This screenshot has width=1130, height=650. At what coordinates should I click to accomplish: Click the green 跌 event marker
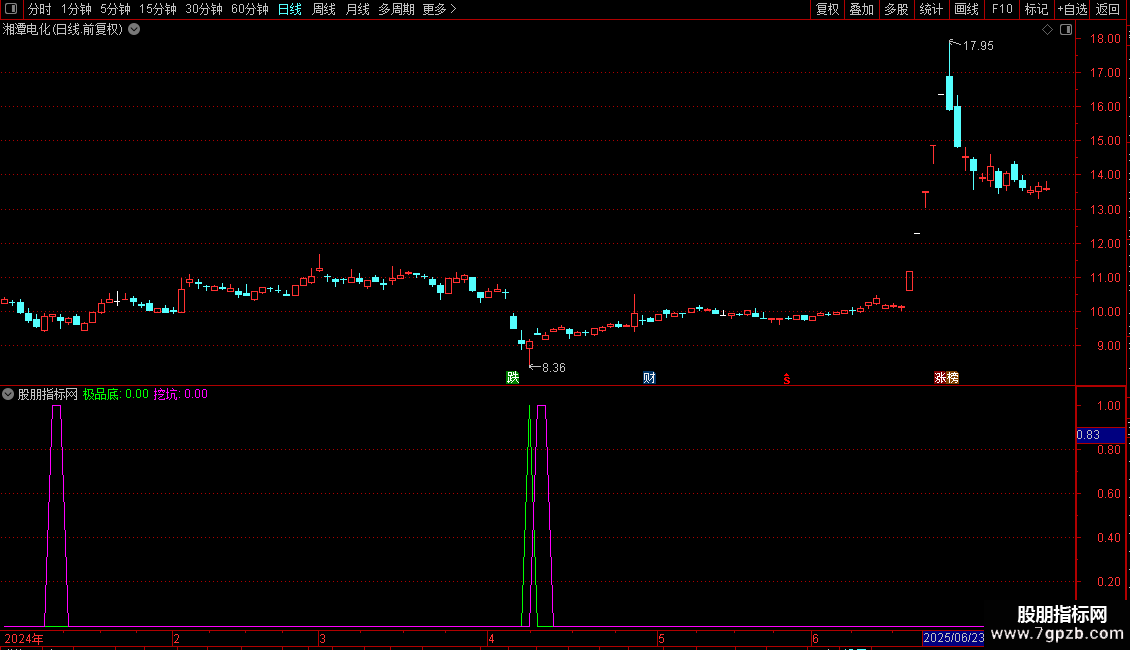(x=512, y=378)
